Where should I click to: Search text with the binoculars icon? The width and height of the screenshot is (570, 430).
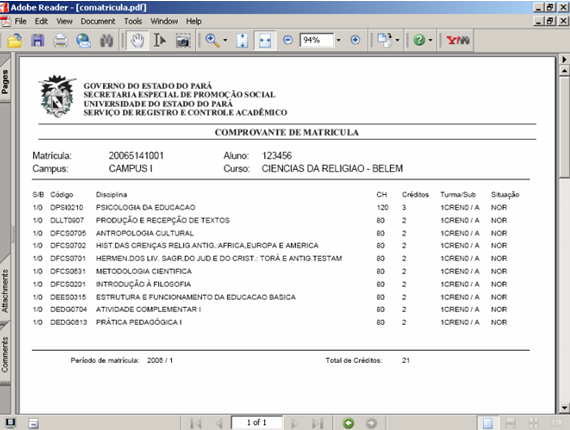click(107, 40)
